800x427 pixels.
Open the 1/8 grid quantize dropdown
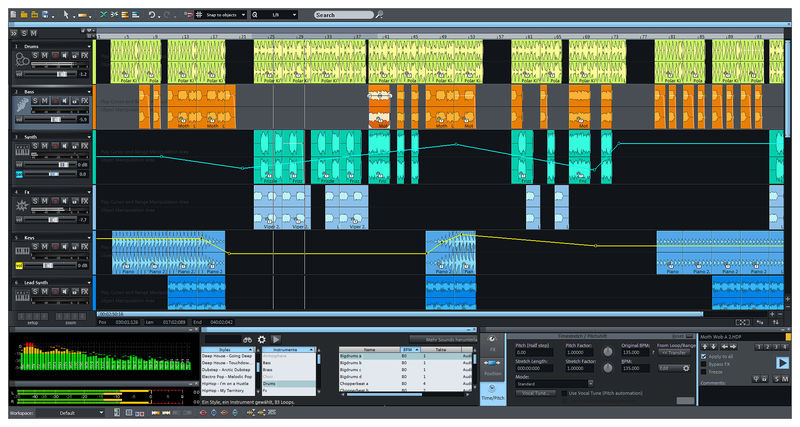[x=274, y=15]
